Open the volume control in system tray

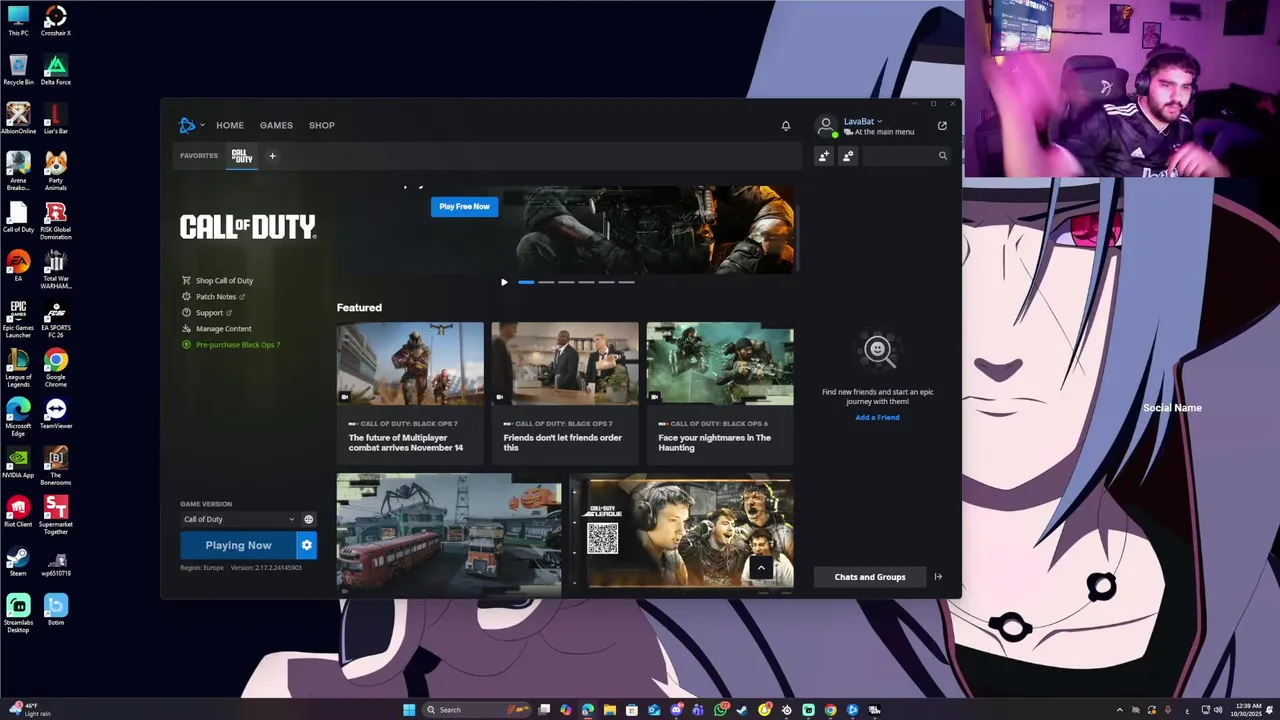pos(1218,710)
